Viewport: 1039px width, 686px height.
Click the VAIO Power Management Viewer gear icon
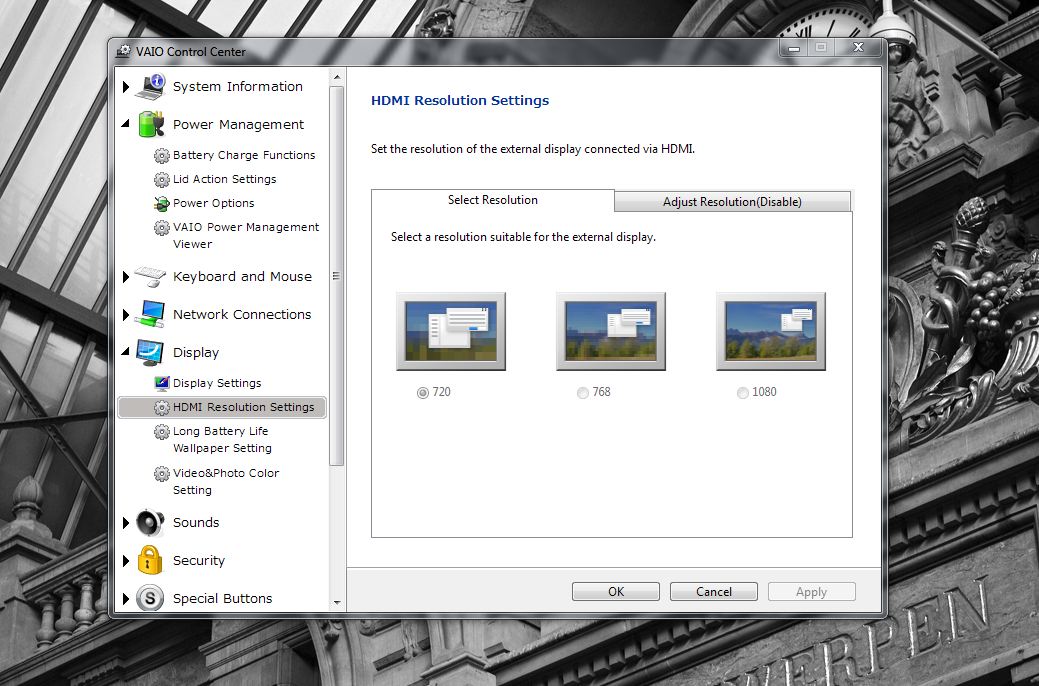click(x=162, y=228)
